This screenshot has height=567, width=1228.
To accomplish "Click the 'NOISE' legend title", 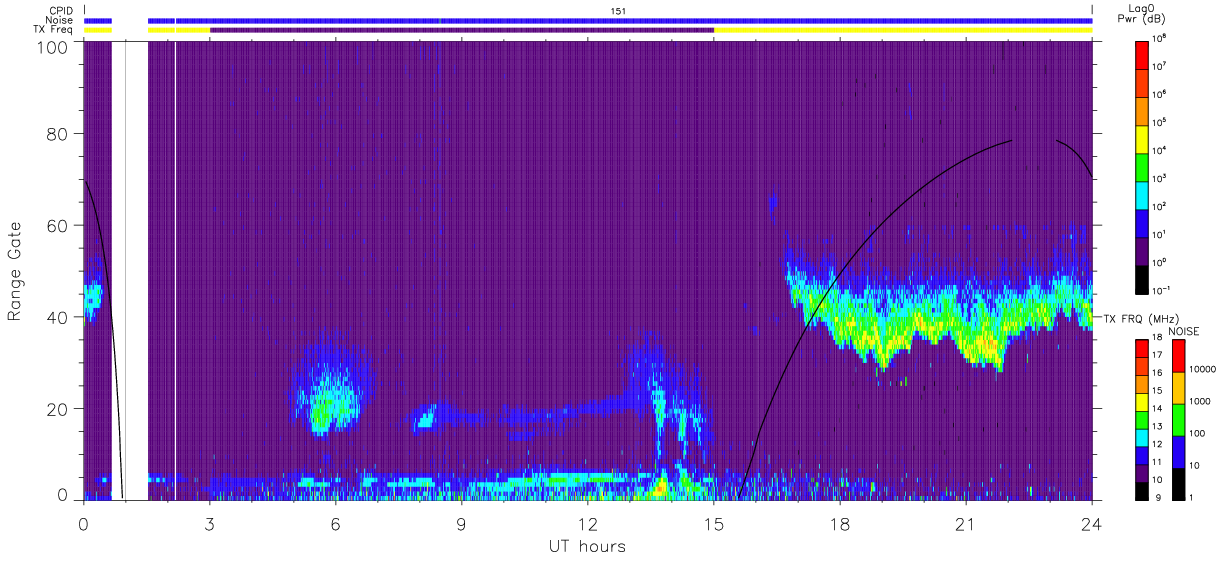I will (x=1184, y=331).
